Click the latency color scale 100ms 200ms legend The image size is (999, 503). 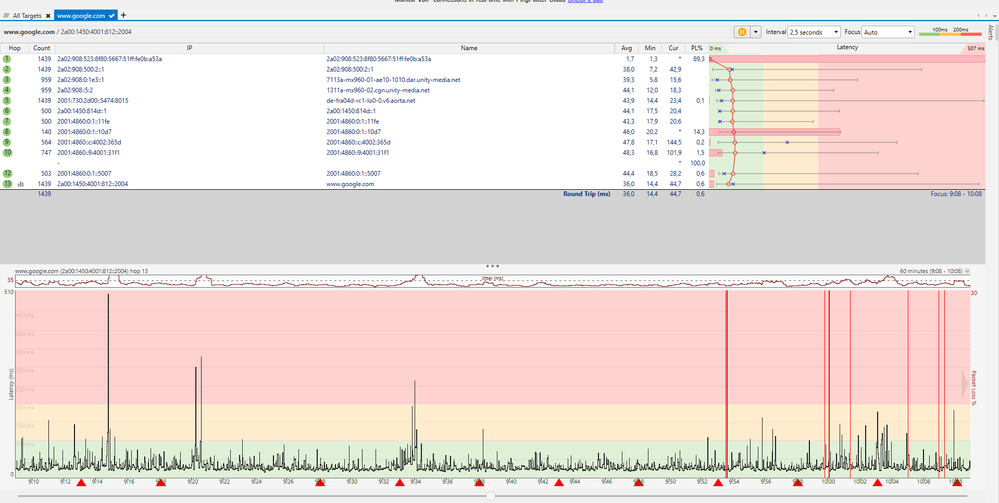click(949, 32)
